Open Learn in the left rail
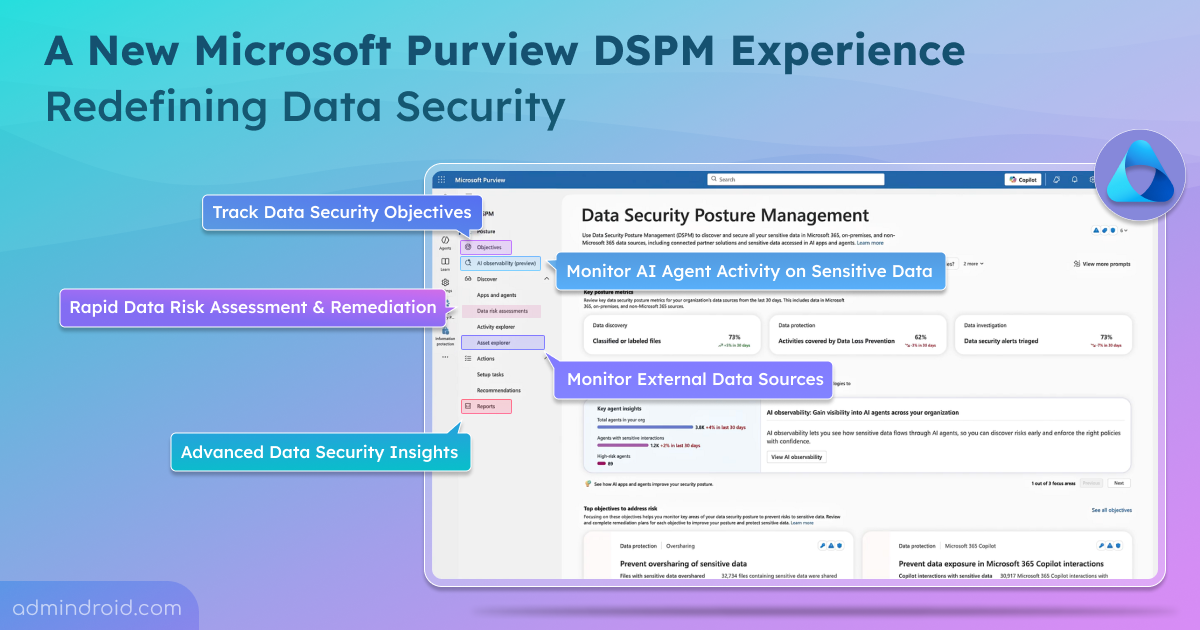The height and width of the screenshot is (630, 1200). pyautogui.click(x=445, y=264)
